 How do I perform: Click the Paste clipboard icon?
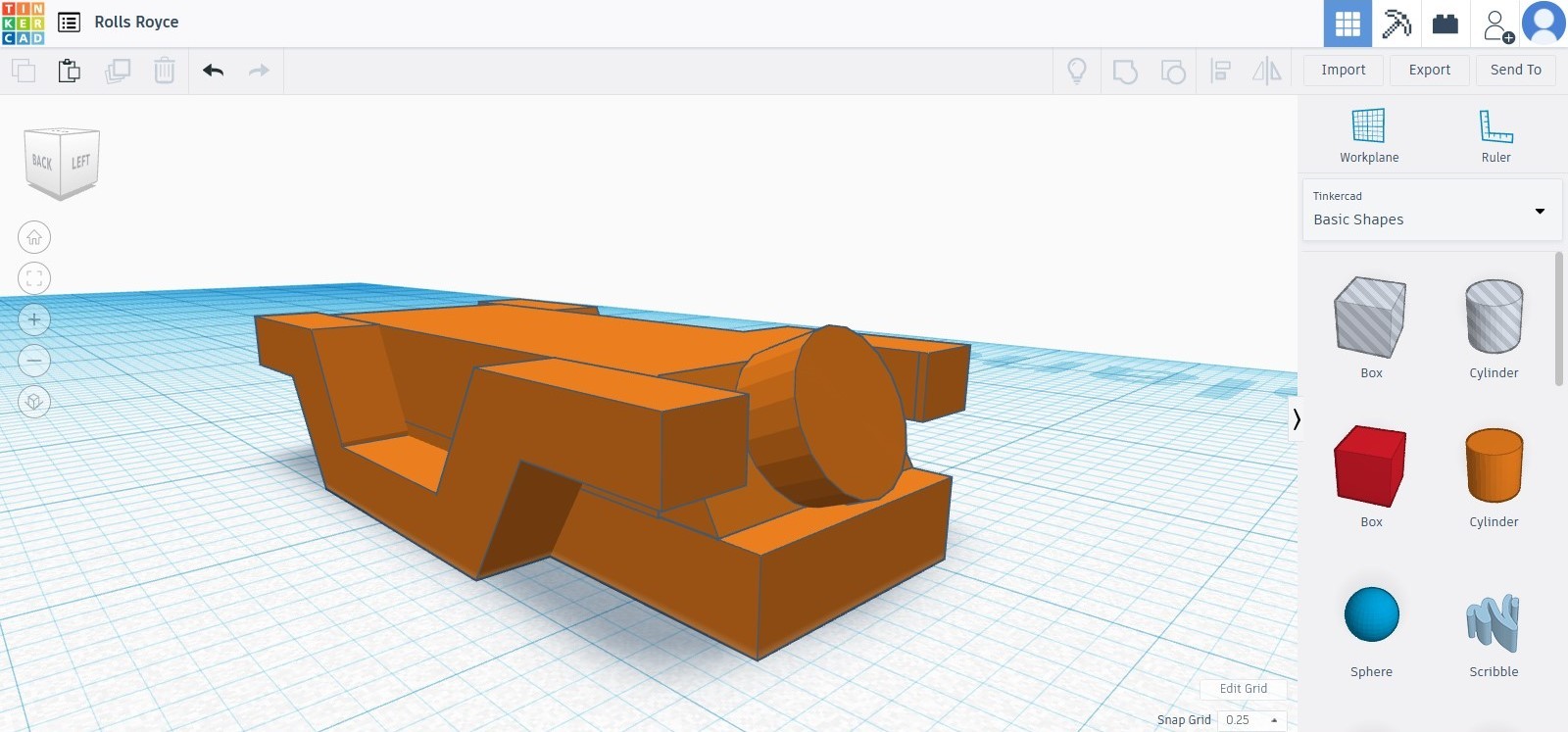pos(69,71)
